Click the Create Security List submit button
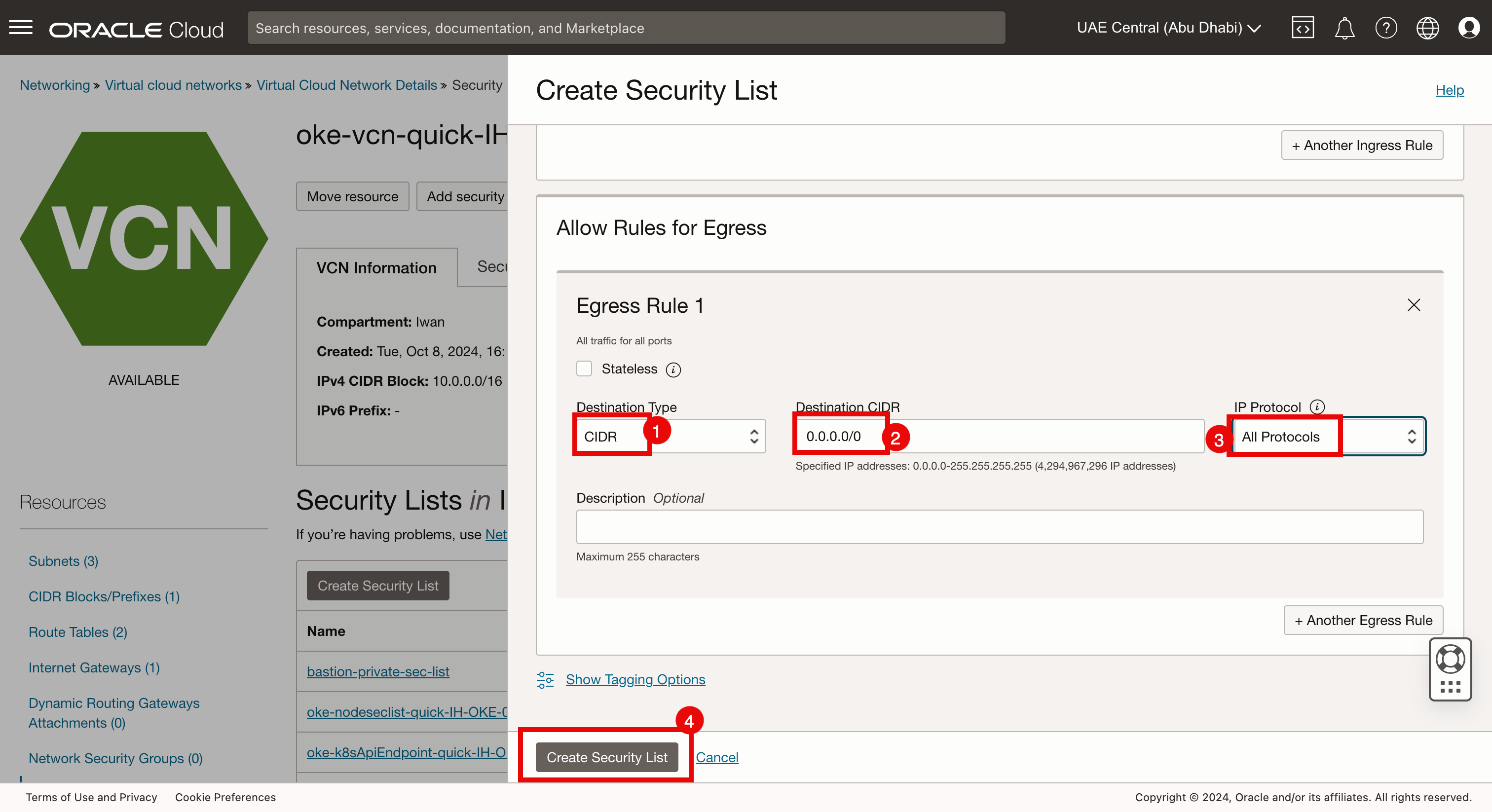The image size is (1492, 812). click(x=606, y=757)
